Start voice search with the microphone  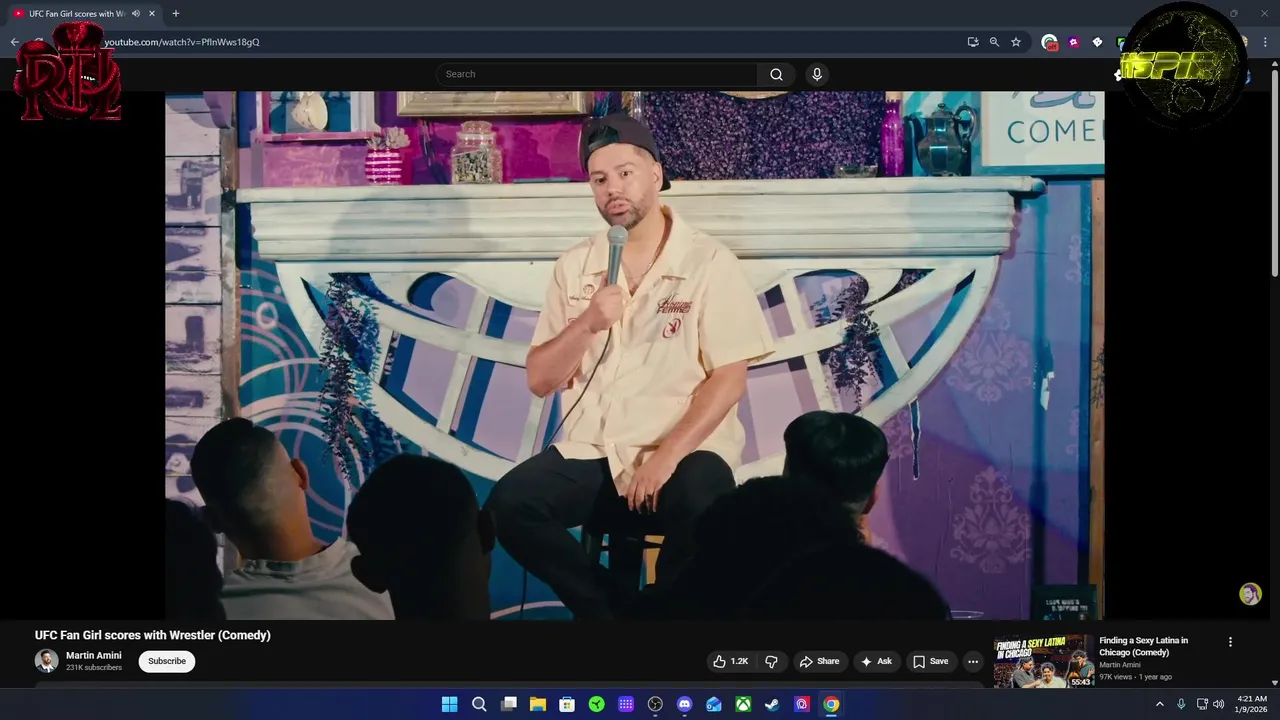point(817,74)
